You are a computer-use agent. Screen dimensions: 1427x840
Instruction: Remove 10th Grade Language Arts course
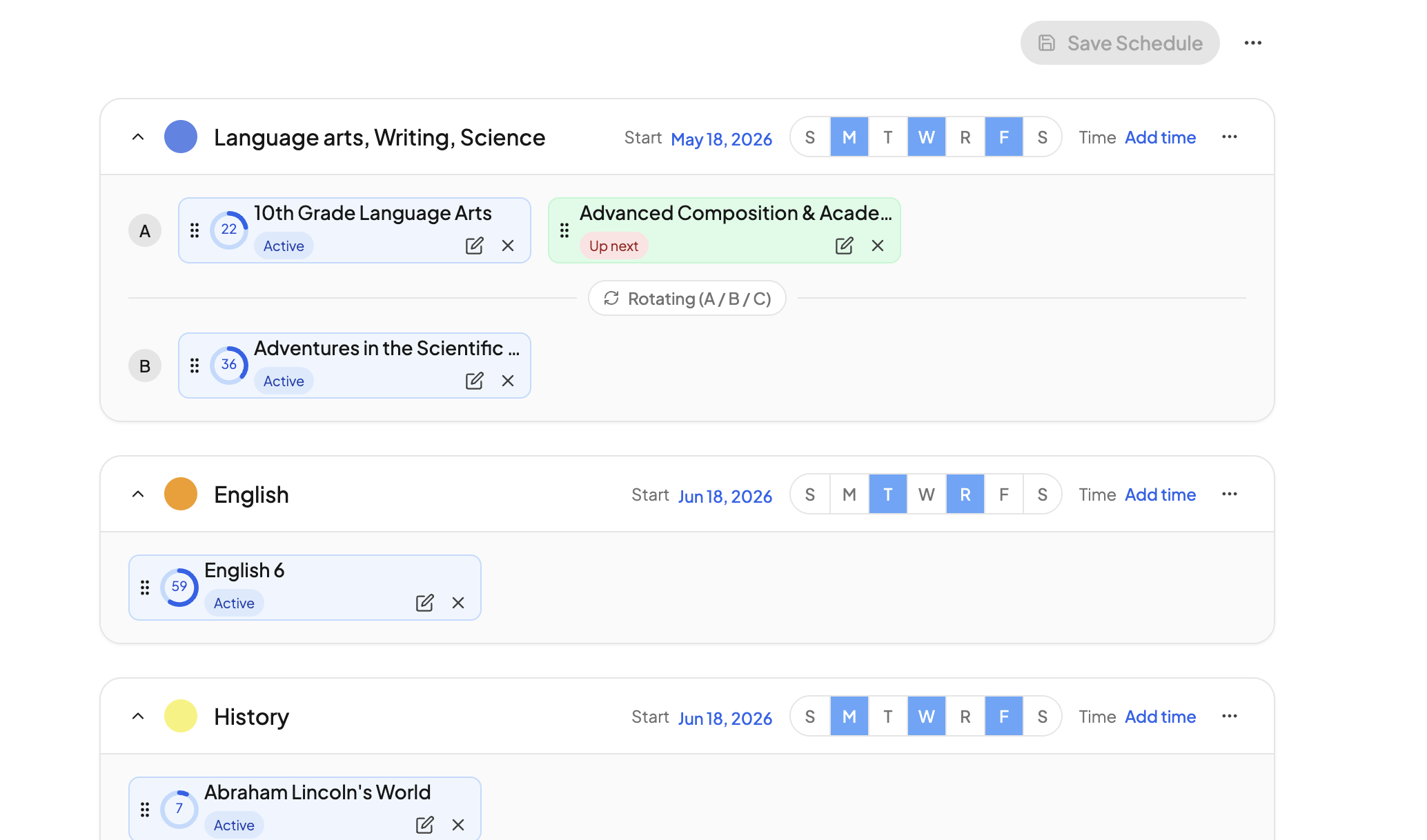508,246
